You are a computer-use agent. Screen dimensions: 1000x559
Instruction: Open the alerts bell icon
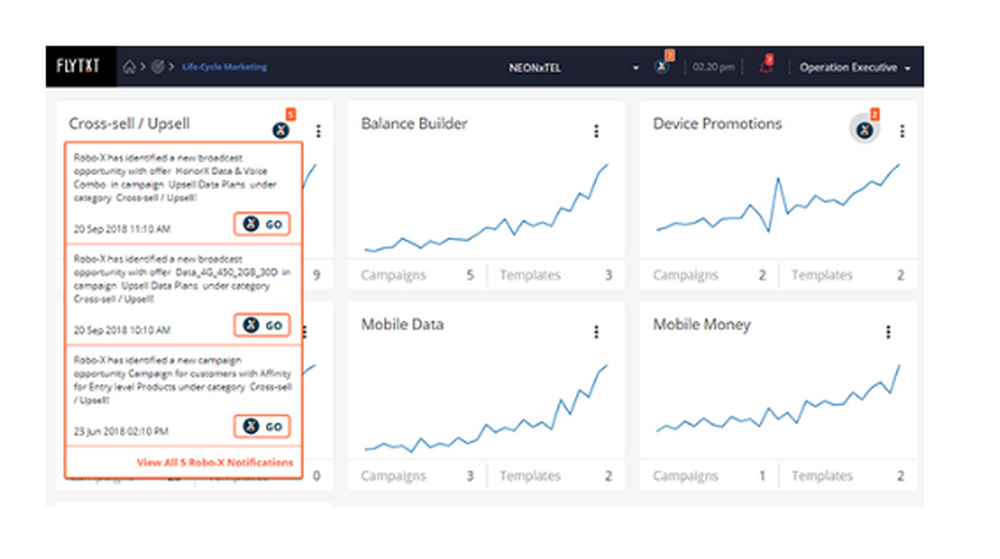pos(766,68)
